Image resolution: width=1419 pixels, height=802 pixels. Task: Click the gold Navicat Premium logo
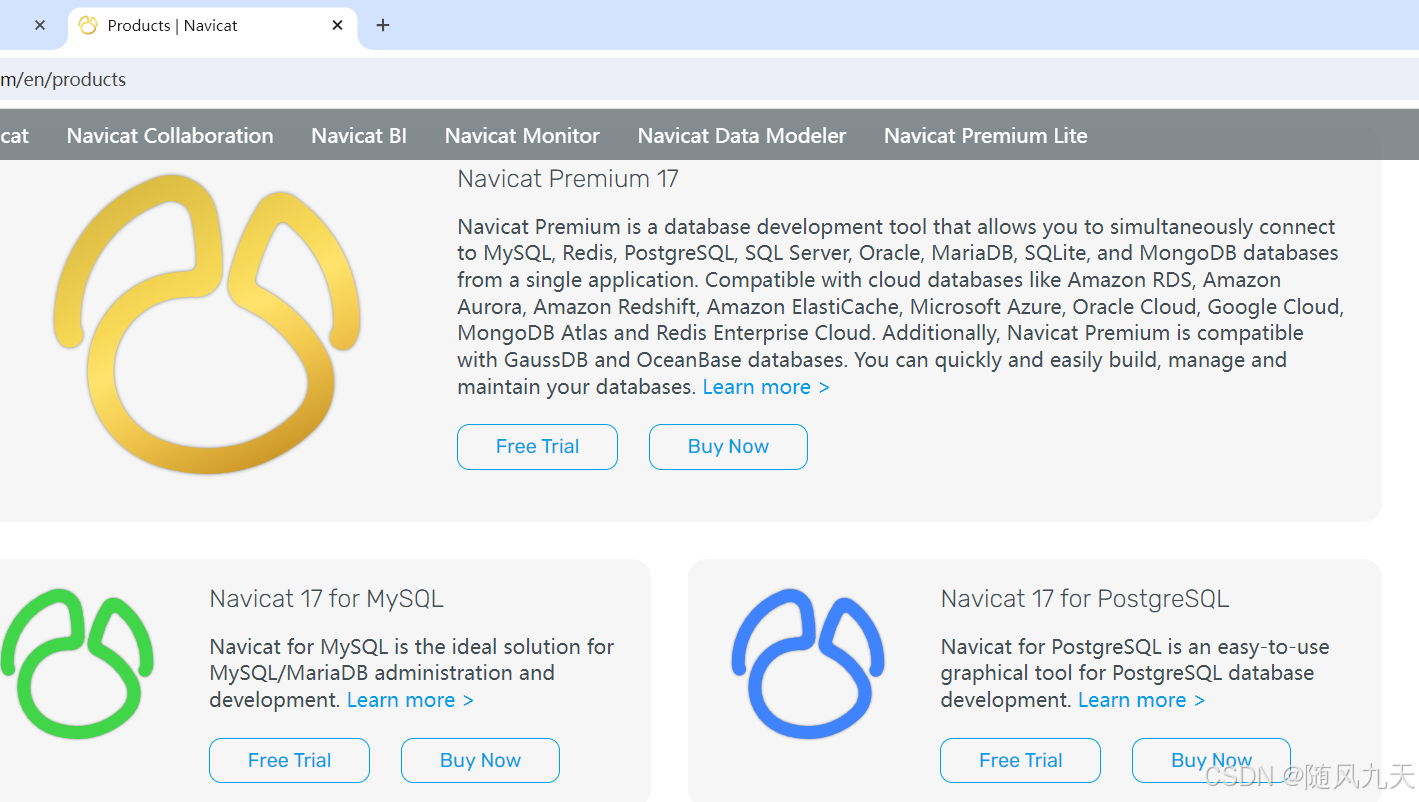[x=207, y=323]
